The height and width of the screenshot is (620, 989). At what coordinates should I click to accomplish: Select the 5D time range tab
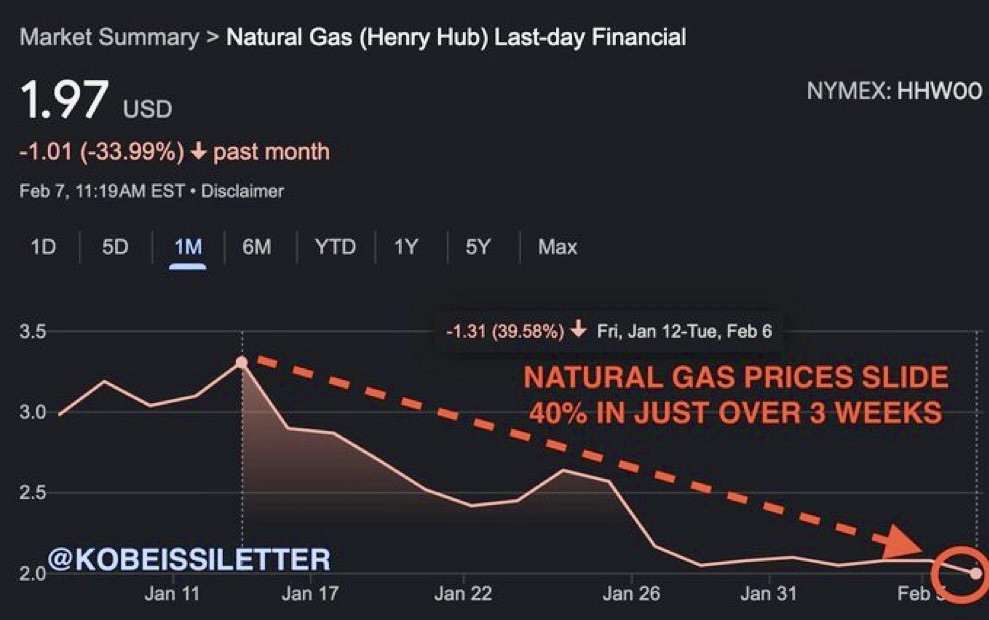(115, 246)
